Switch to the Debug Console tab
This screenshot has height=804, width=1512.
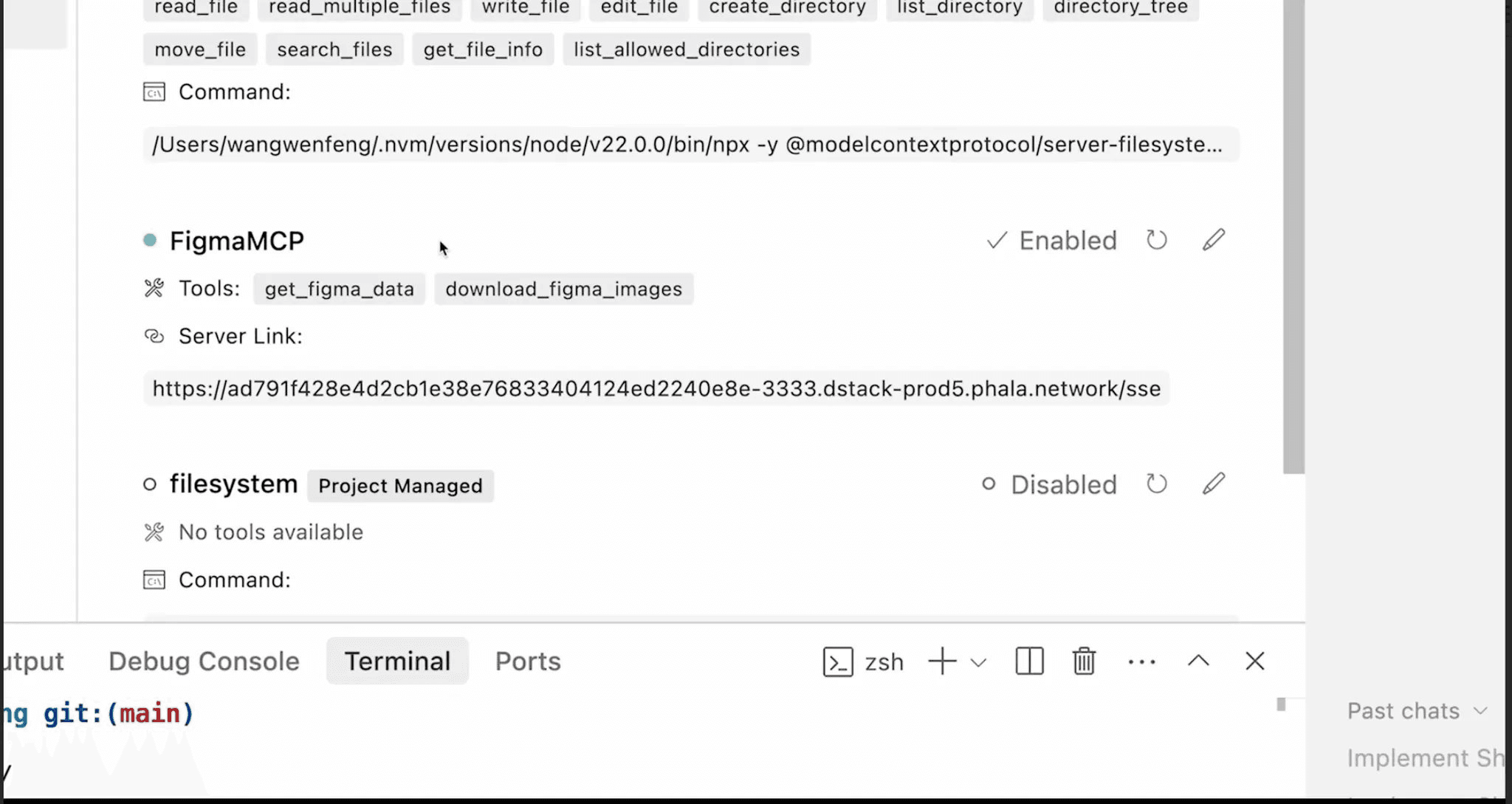coord(204,662)
